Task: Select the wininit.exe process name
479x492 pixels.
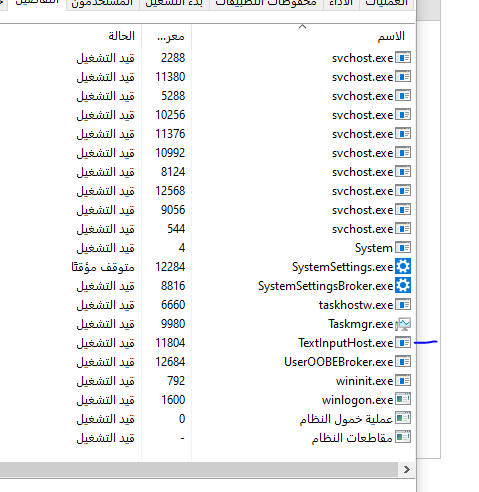Action: 364,381
